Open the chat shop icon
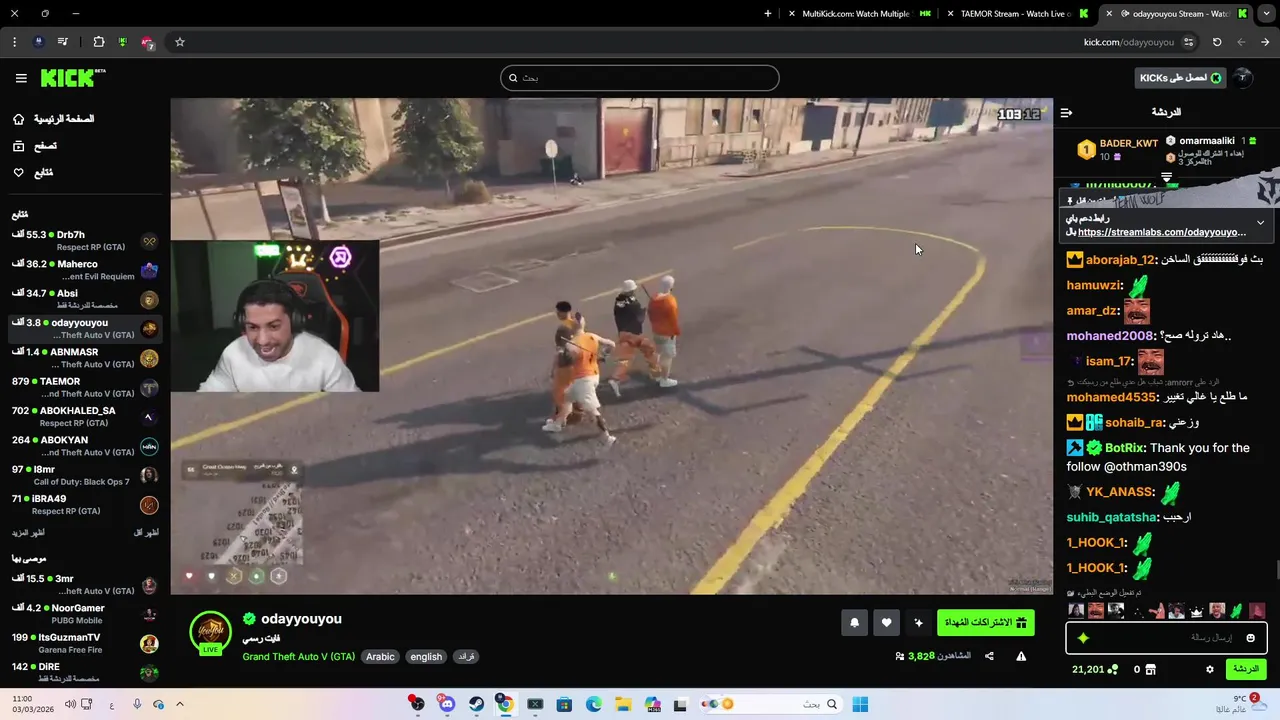 point(1150,669)
